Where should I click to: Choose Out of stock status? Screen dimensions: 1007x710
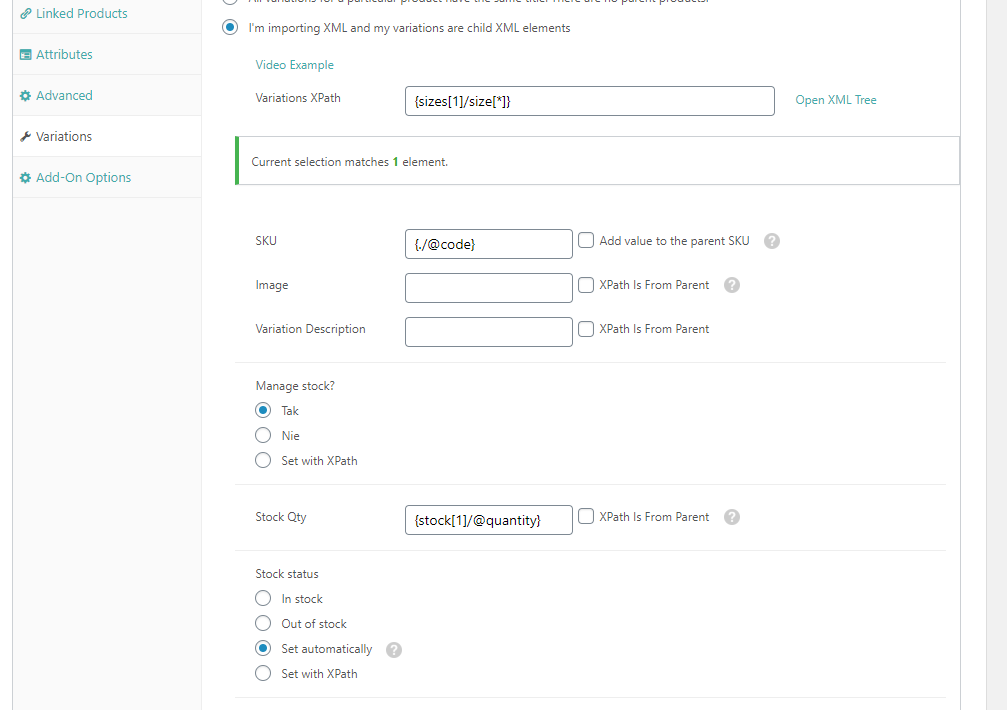tap(263, 624)
